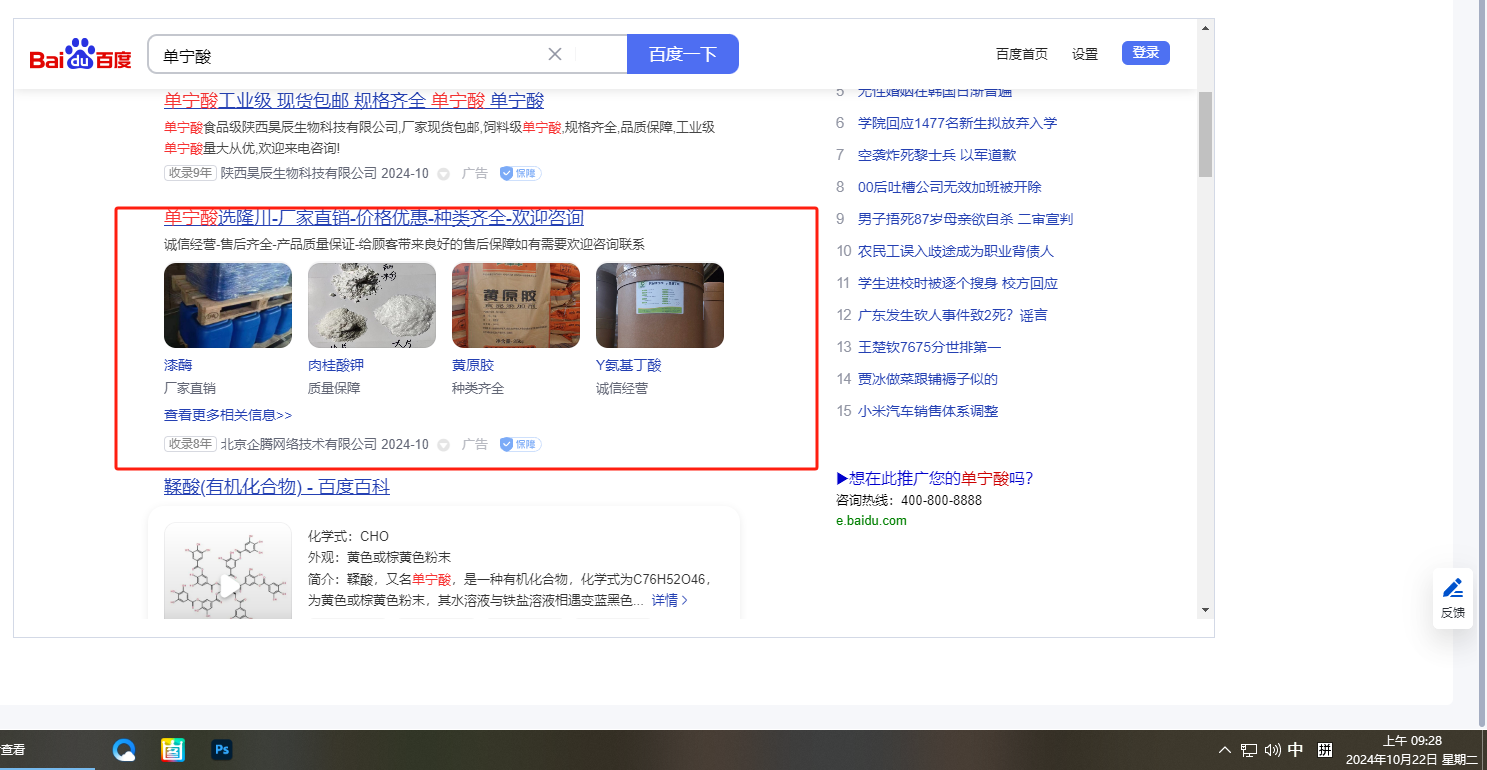Click the 保障 badge beside 陕西昊辰生物科技有限公司
The height and width of the screenshot is (770, 1487).
click(520, 173)
